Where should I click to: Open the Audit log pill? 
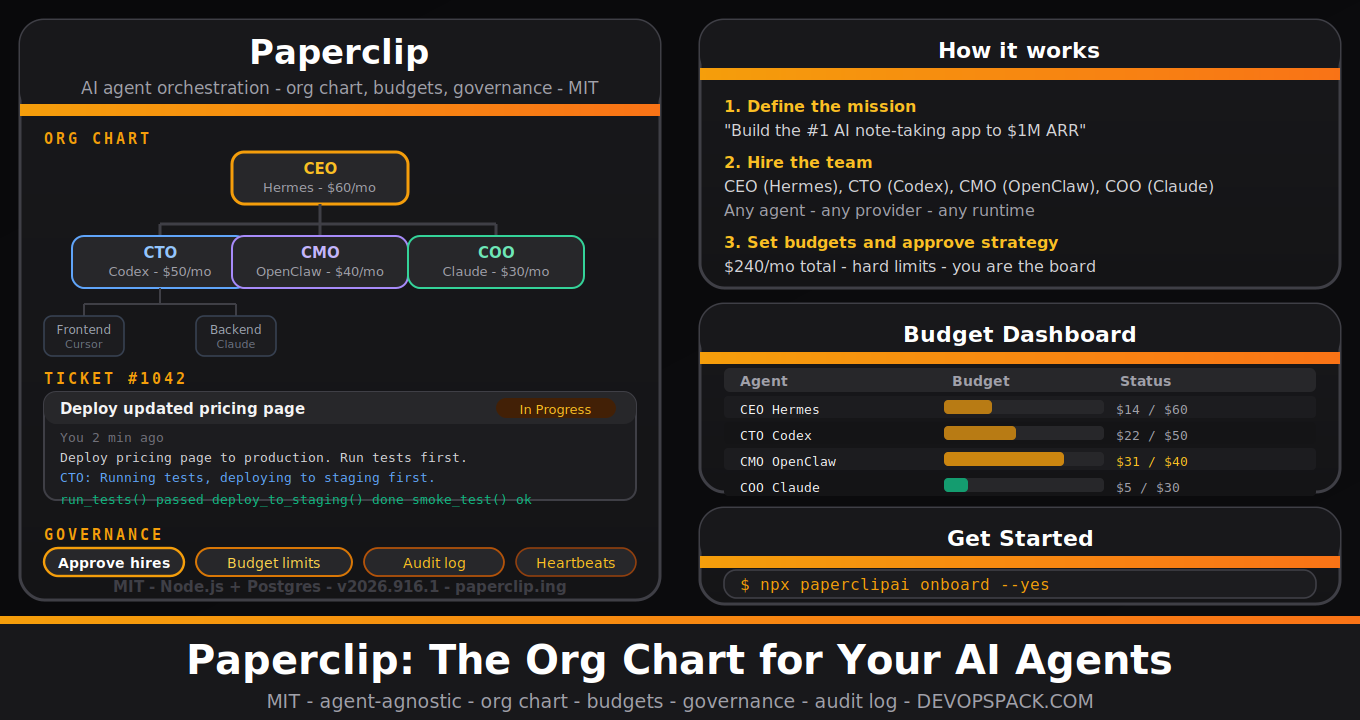434,563
